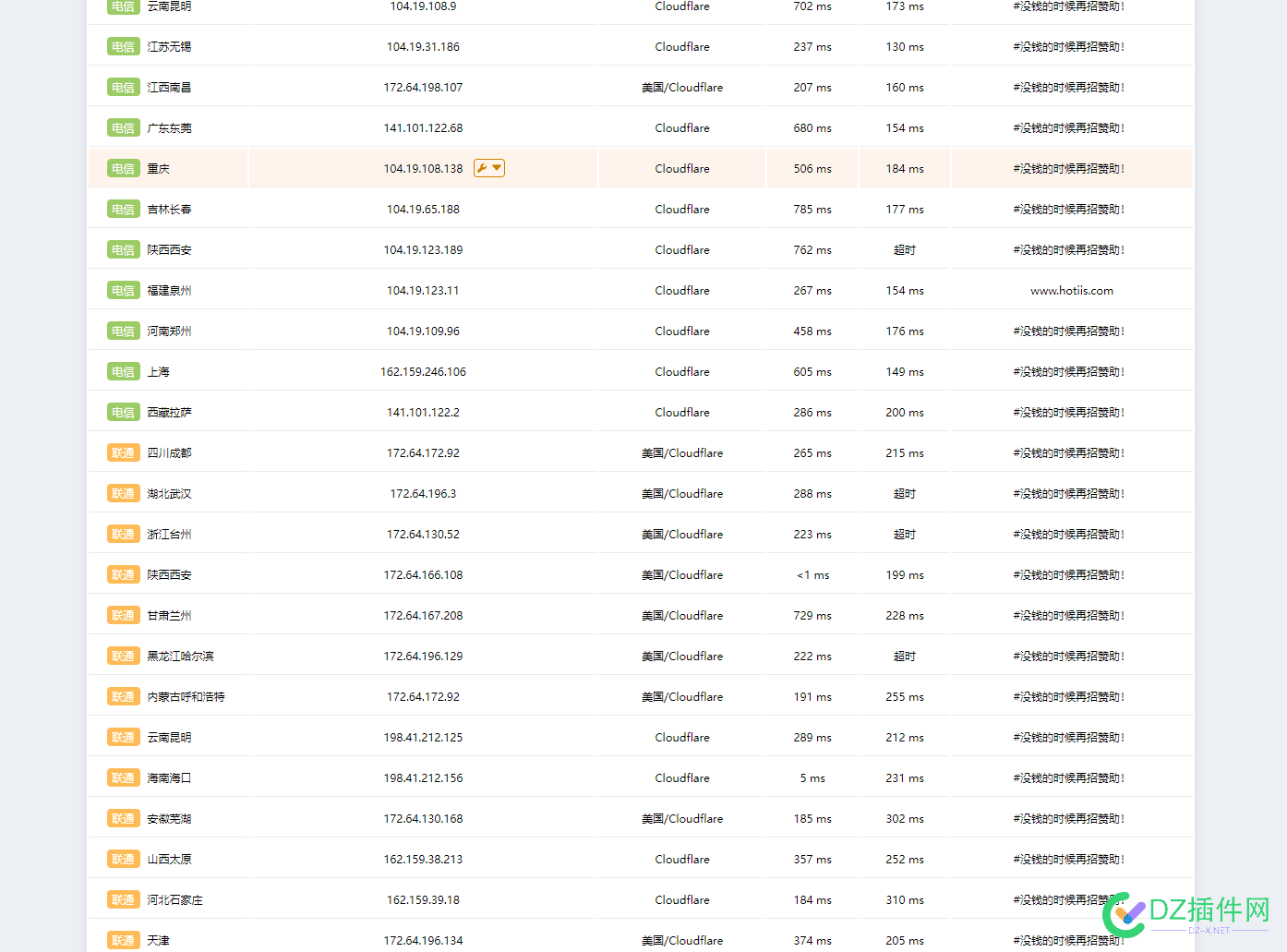Select IP address 172.64.198.107
The height and width of the screenshot is (952, 1287).
pyautogui.click(x=423, y=88)
